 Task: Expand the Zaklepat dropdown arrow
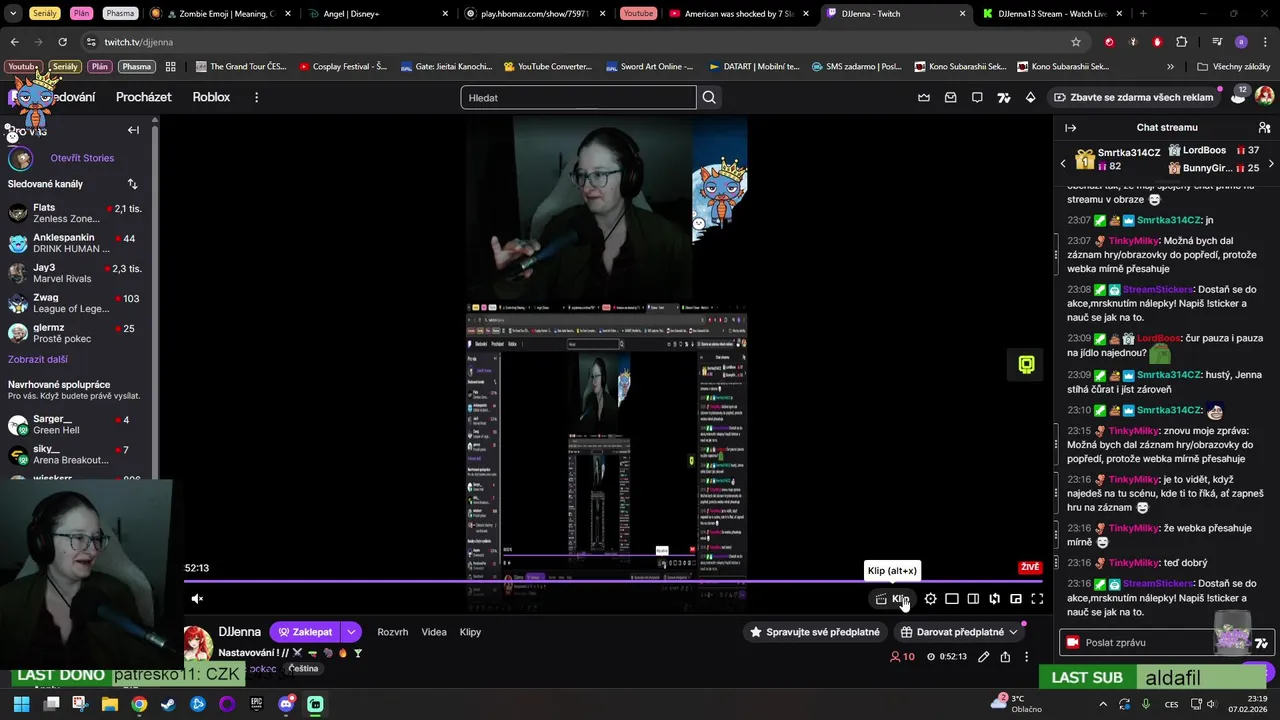point(351,632)
